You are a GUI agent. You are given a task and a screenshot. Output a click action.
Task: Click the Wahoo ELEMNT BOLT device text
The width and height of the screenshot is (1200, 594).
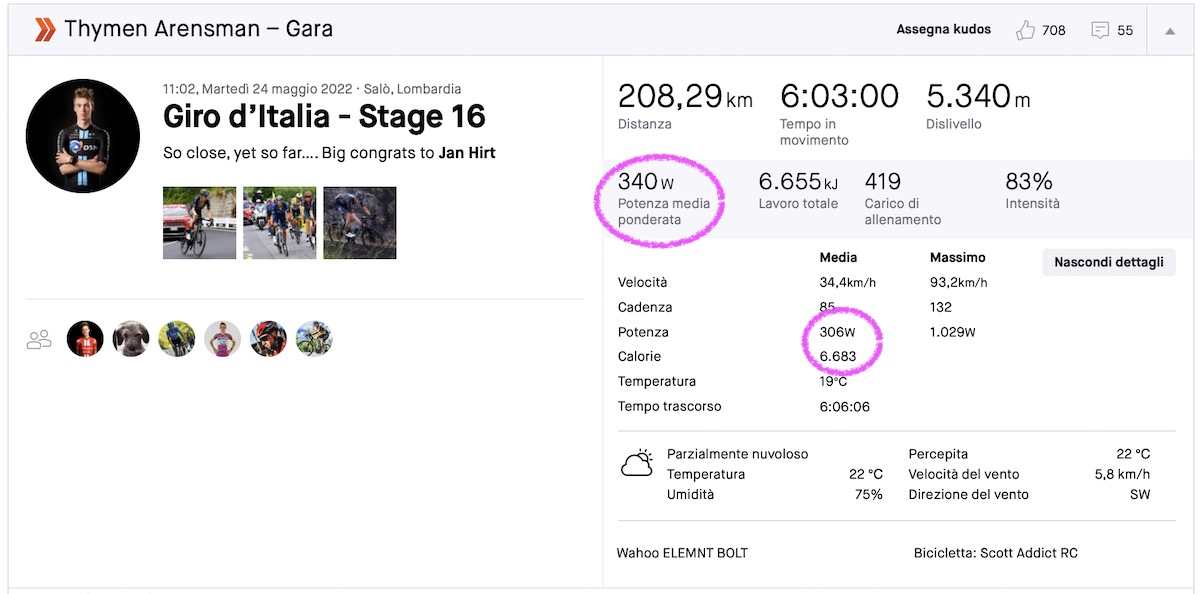pyautogui.click(x=682, y=553)
